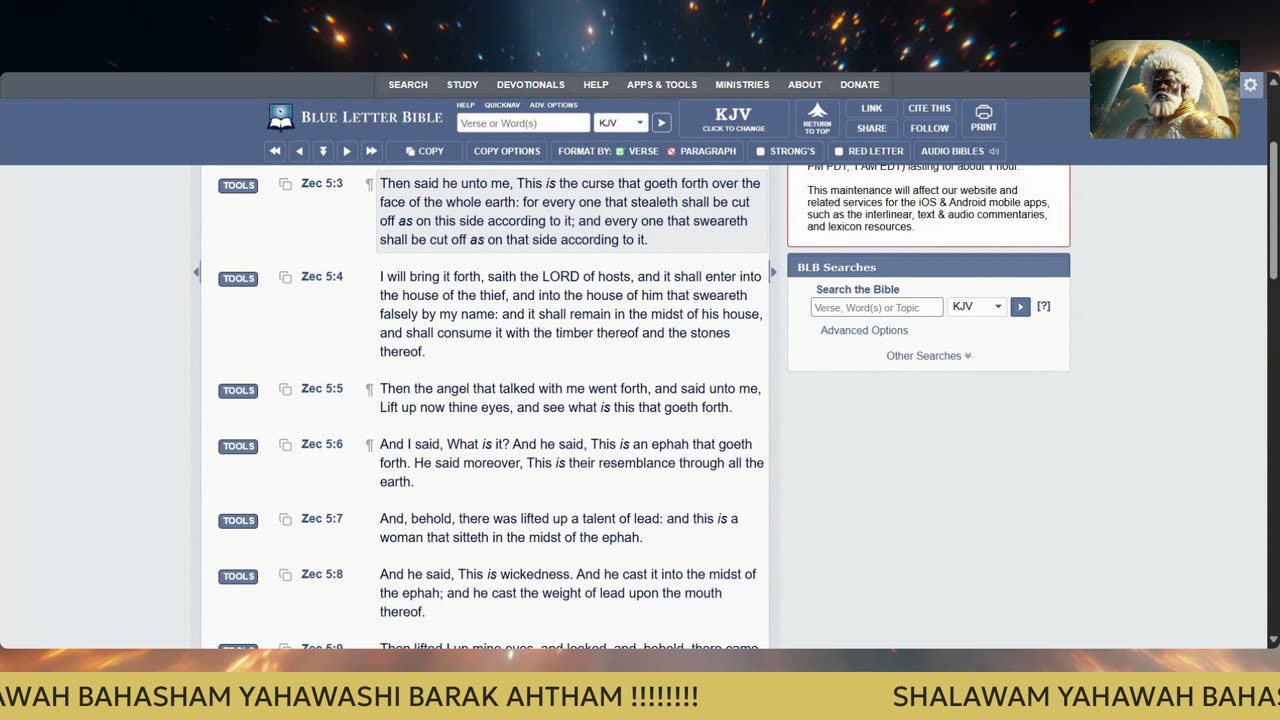1280x720 pixels.
Task: Open sidebar KJV translation dropdown
Action: point(977,307)
